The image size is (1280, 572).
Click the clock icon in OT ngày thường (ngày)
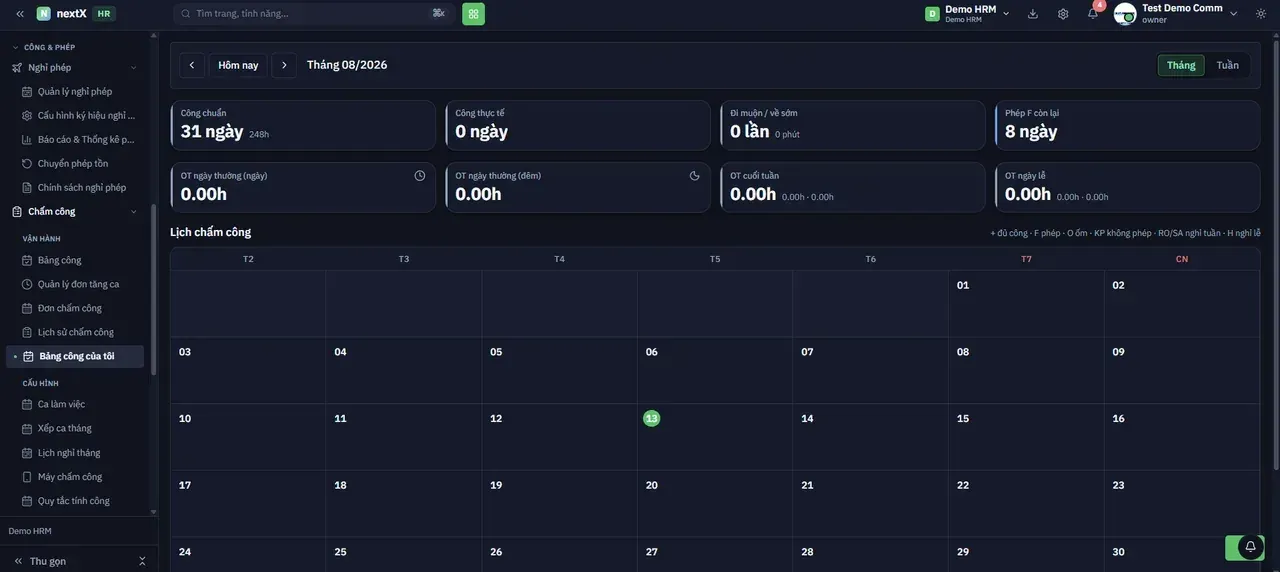tap(420, 176)
